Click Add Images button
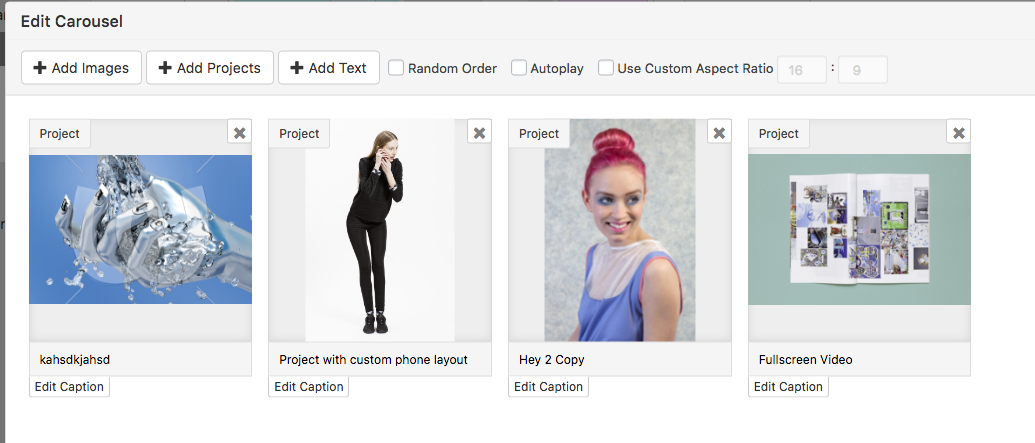This screenshot has height=443, width=1035. pyautogui.click(x=81, y=68)
